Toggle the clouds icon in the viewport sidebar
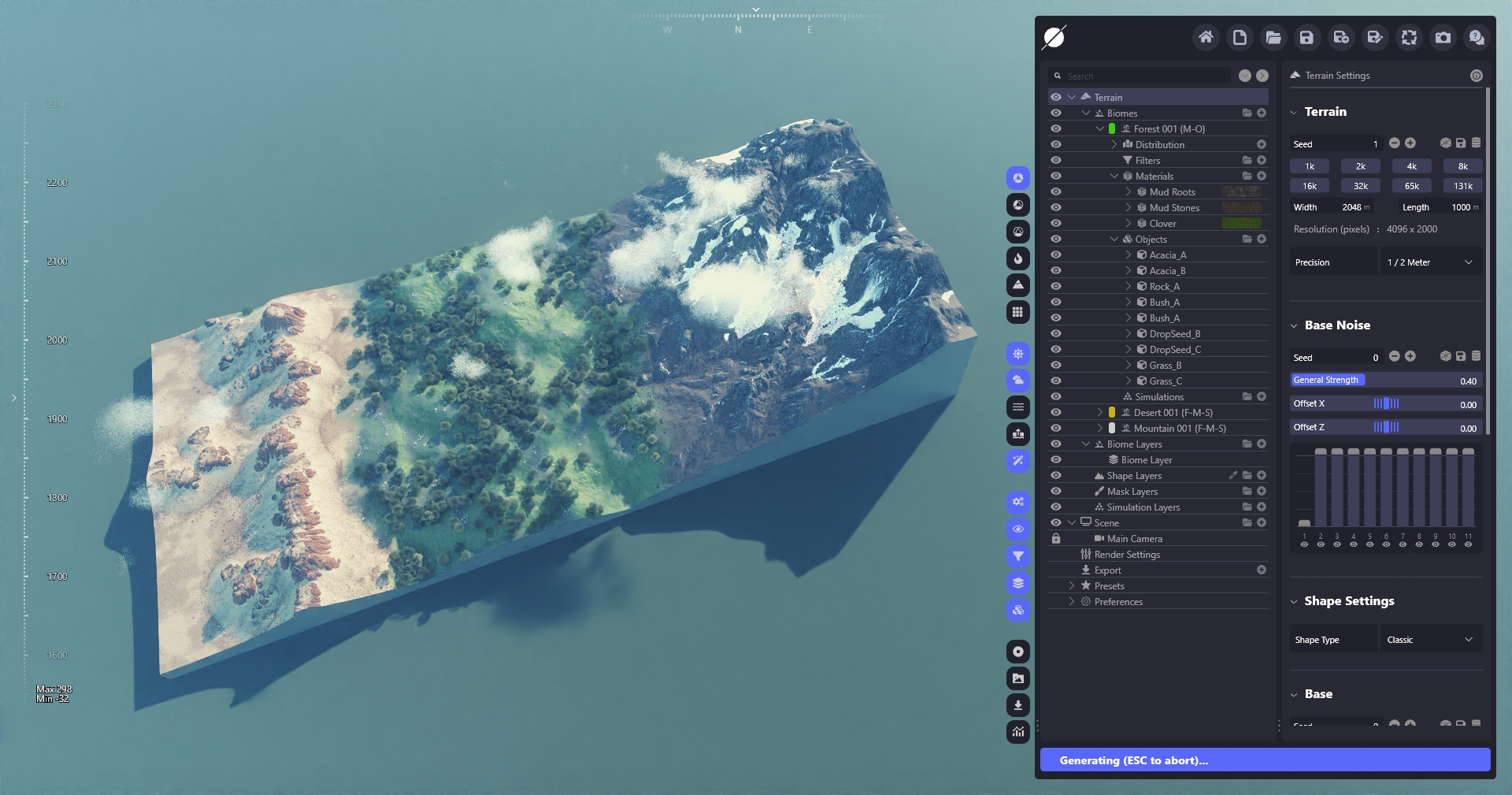The image size is (1512, 795). pyautogui.click(x=1018, y=381)
